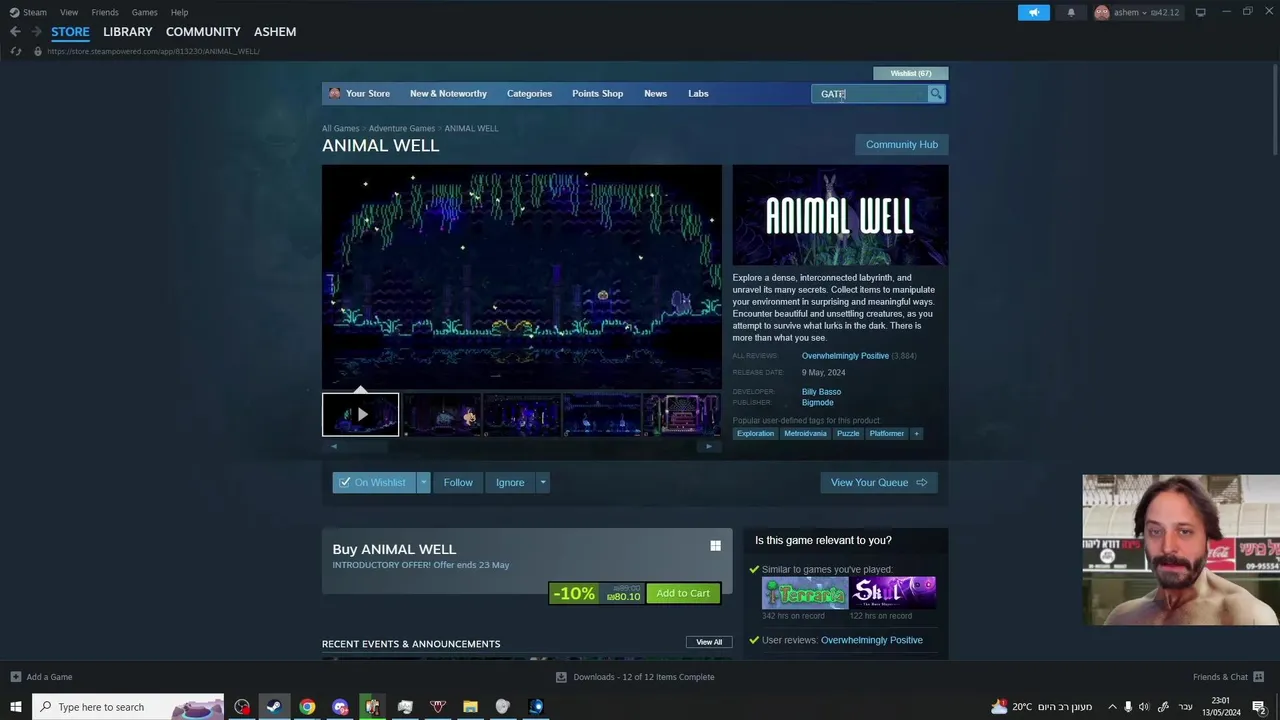Open the Steam menu

click(x=28, y=12)
